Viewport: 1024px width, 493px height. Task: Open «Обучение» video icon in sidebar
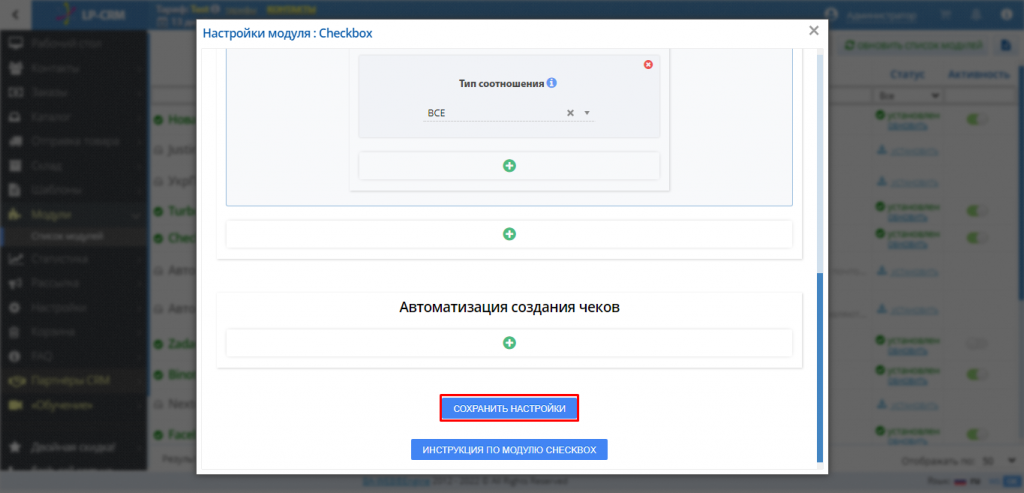(x=16, y=405)
